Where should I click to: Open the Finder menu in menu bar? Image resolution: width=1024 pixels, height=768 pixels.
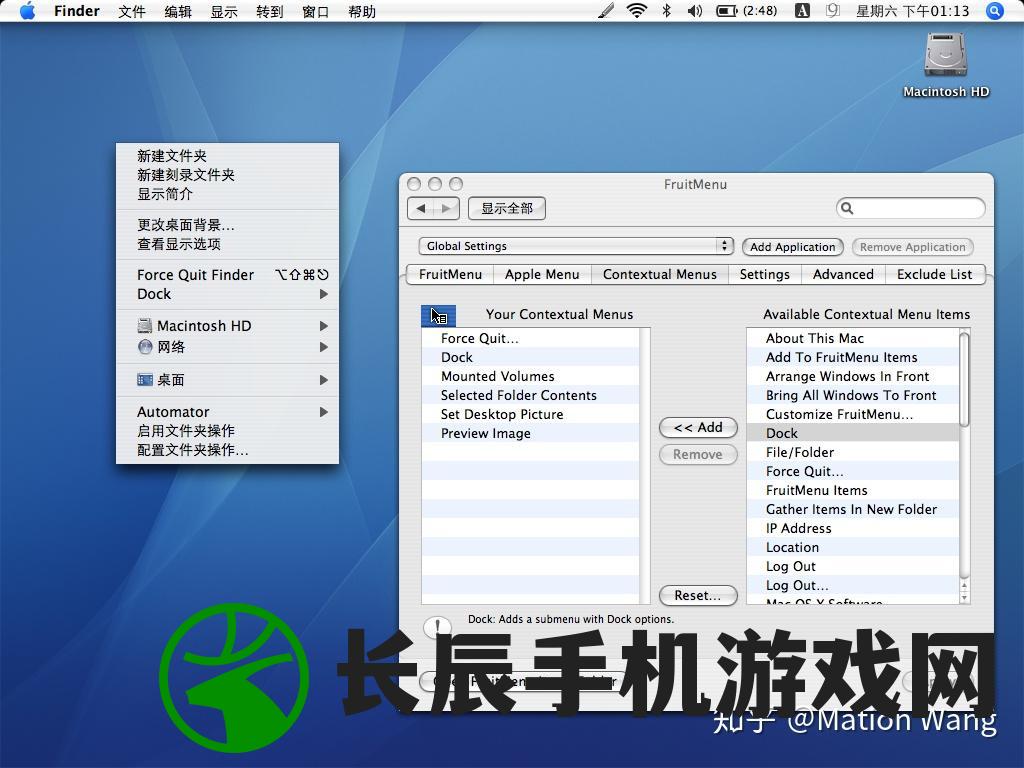tap(77, 11)
